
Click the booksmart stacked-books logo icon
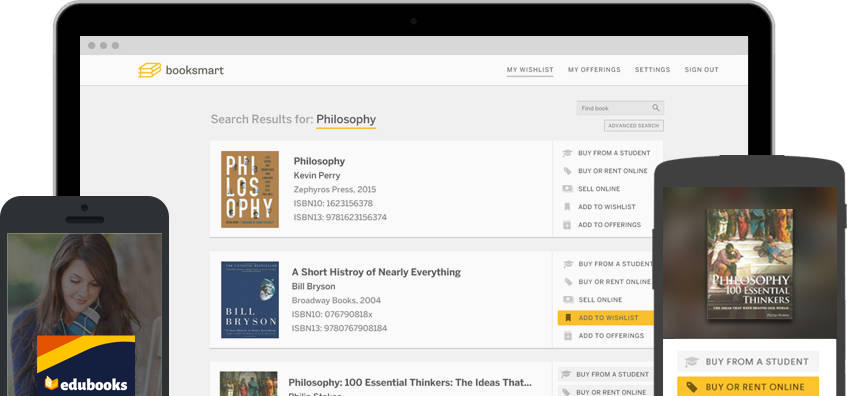[x=150, y=70]
